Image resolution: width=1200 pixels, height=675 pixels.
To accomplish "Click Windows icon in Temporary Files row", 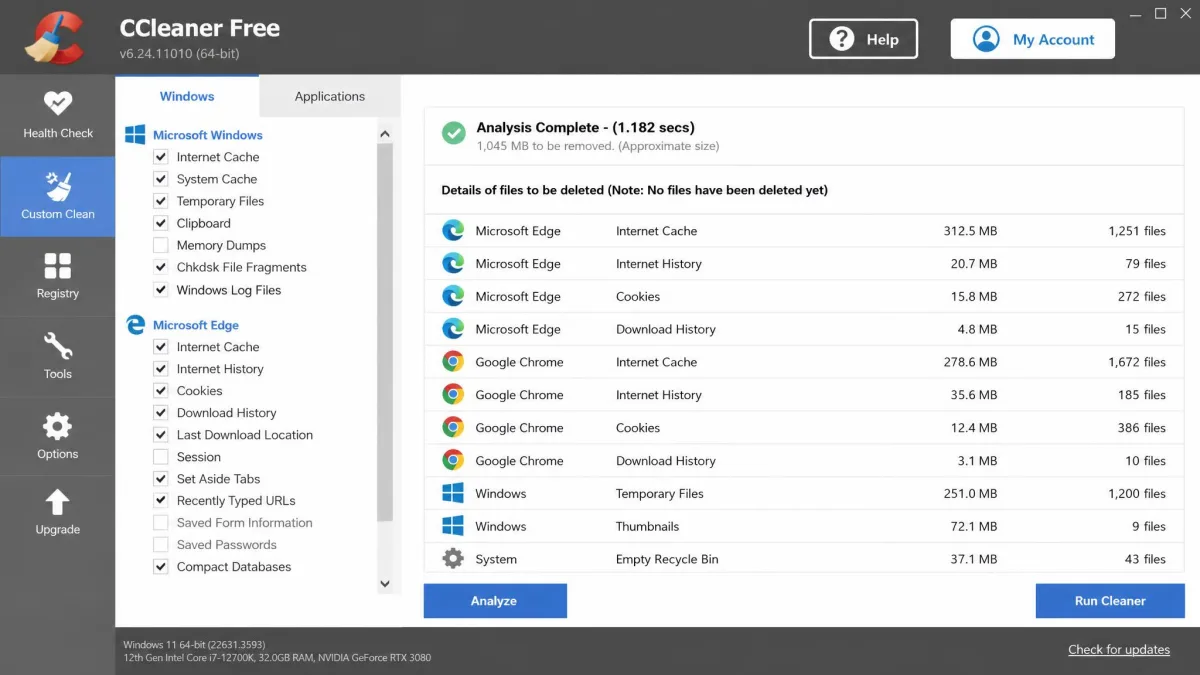I will (x=453, y=494).
